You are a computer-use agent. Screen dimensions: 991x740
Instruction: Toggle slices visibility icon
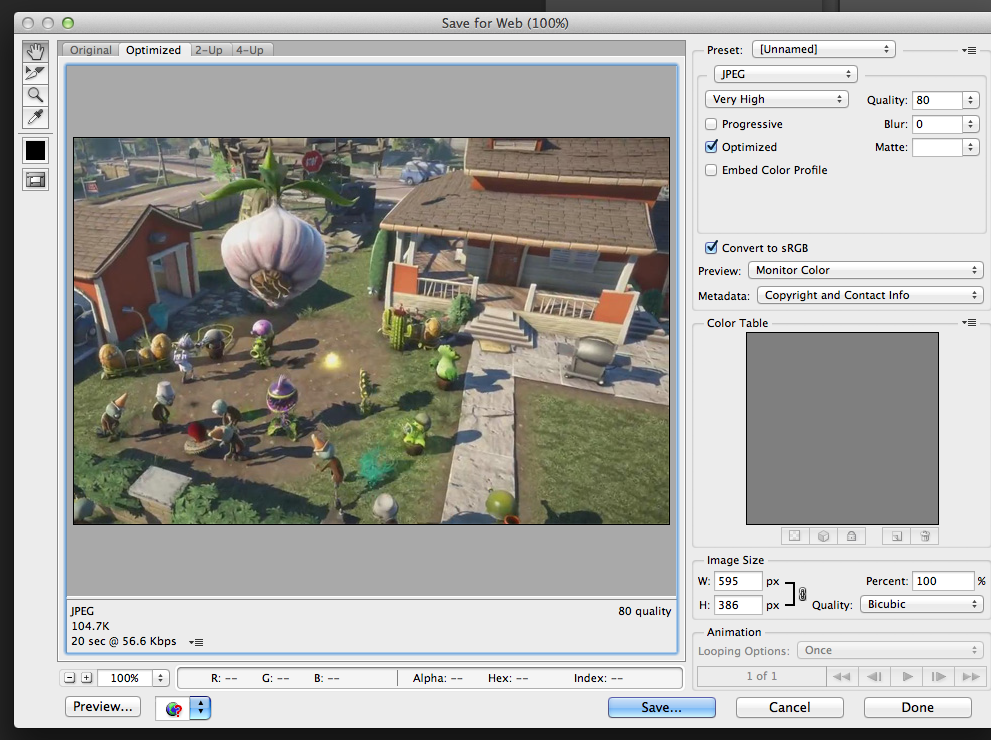point(36,181)
